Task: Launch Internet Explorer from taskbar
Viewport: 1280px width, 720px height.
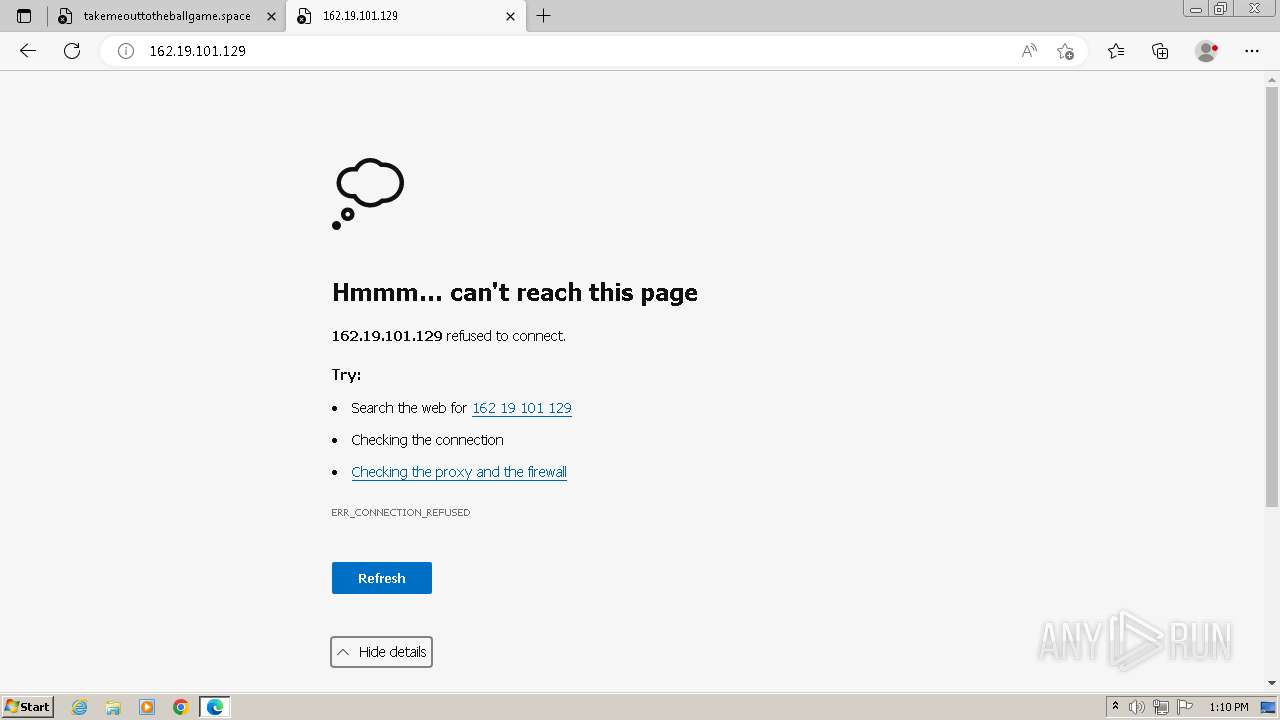Action: [80, 707]
